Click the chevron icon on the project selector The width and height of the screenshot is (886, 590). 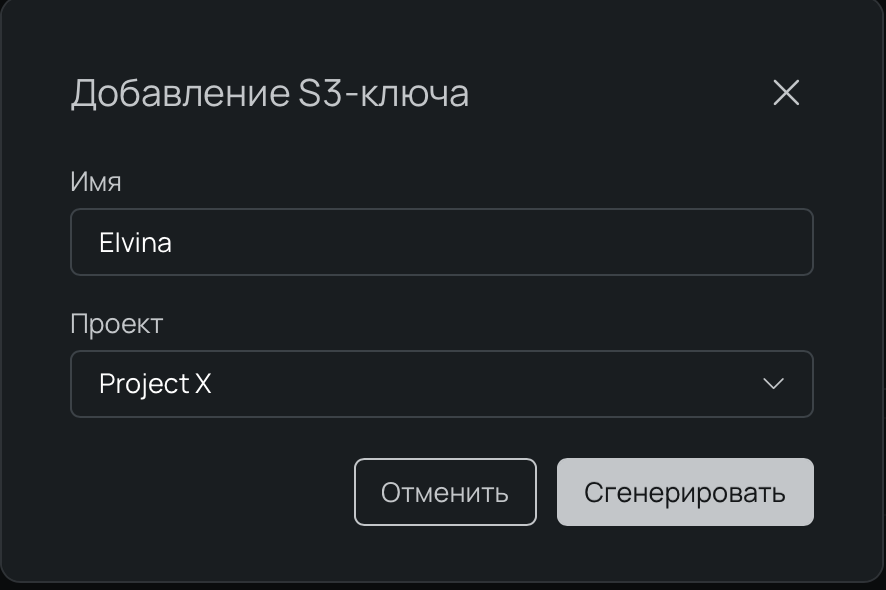click(771, 384)
